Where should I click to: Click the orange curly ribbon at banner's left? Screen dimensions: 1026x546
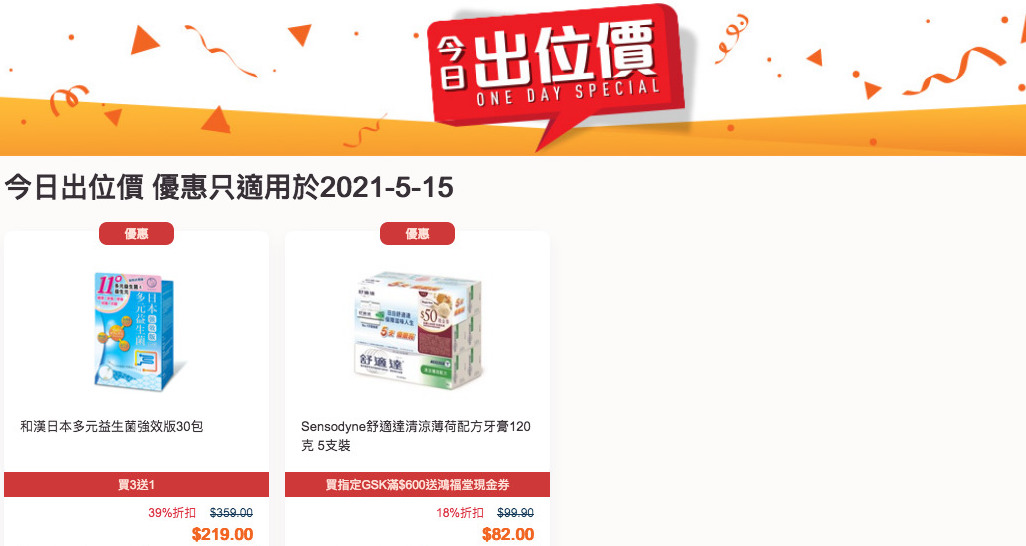(68, 100)
